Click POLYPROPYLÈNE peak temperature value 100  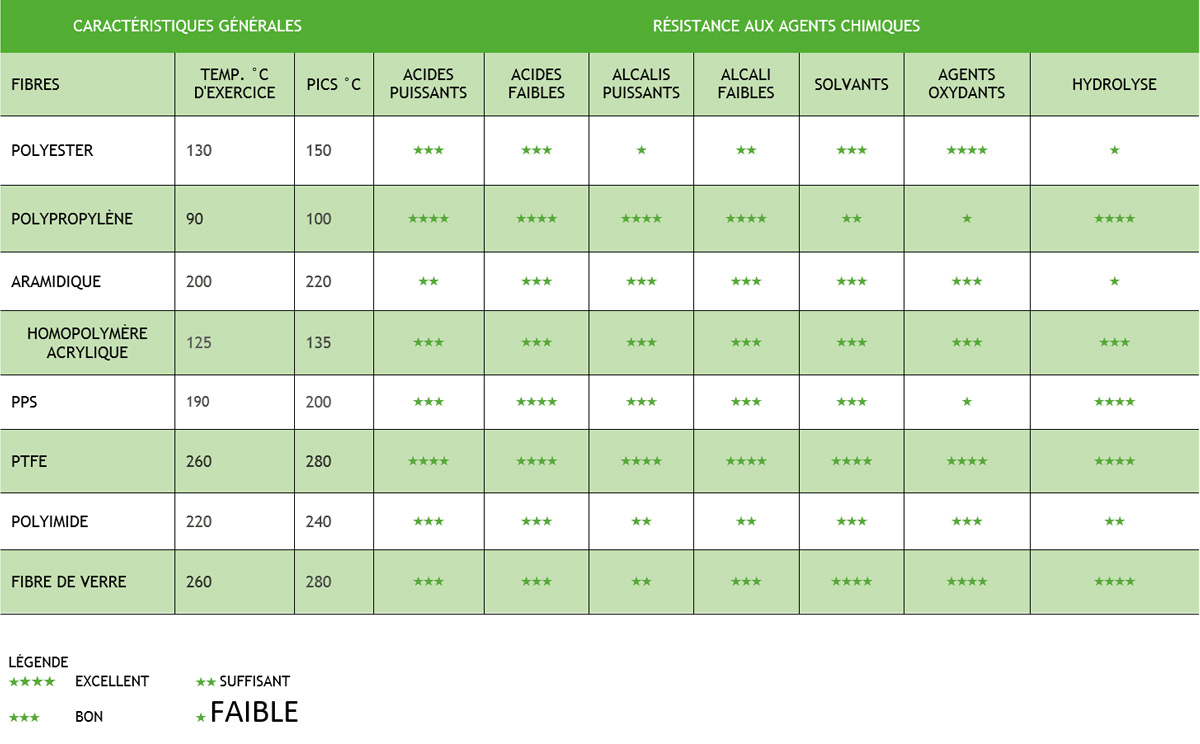(318, 219)
